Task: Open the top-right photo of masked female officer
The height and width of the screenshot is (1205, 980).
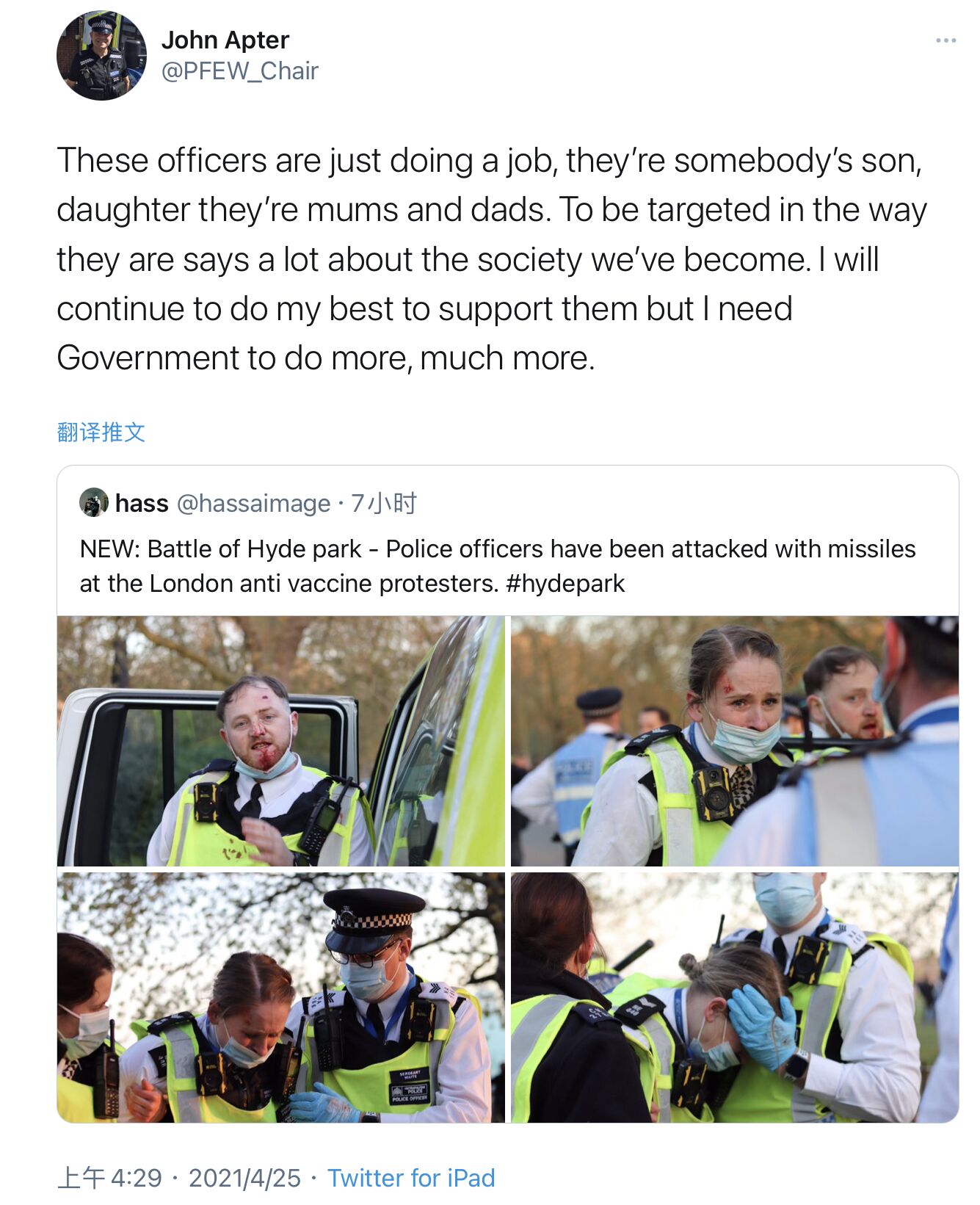Action: click(x=735, y=741)
